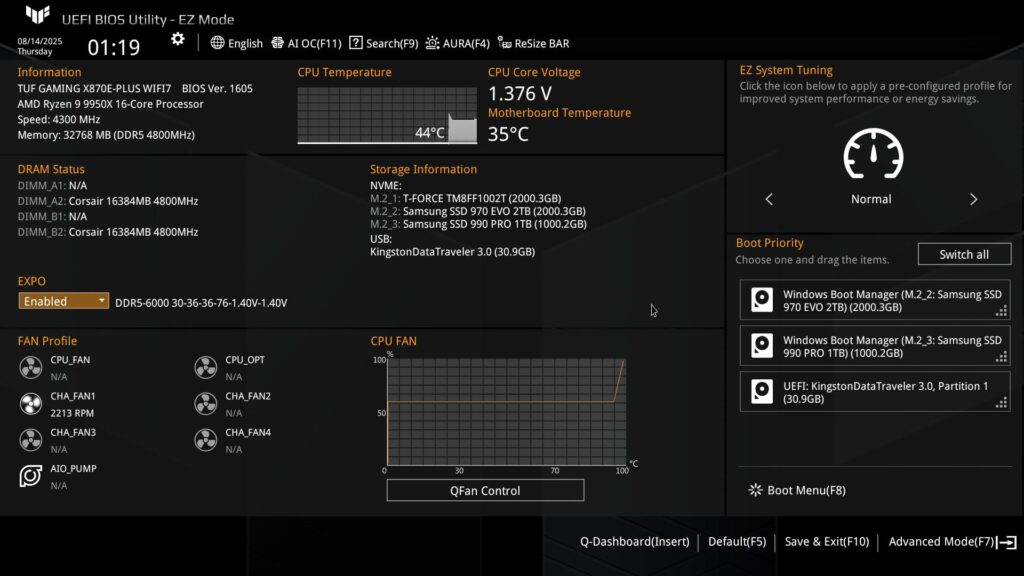Click the 08/14/2025 Thursday date

(x=40, y=46)
